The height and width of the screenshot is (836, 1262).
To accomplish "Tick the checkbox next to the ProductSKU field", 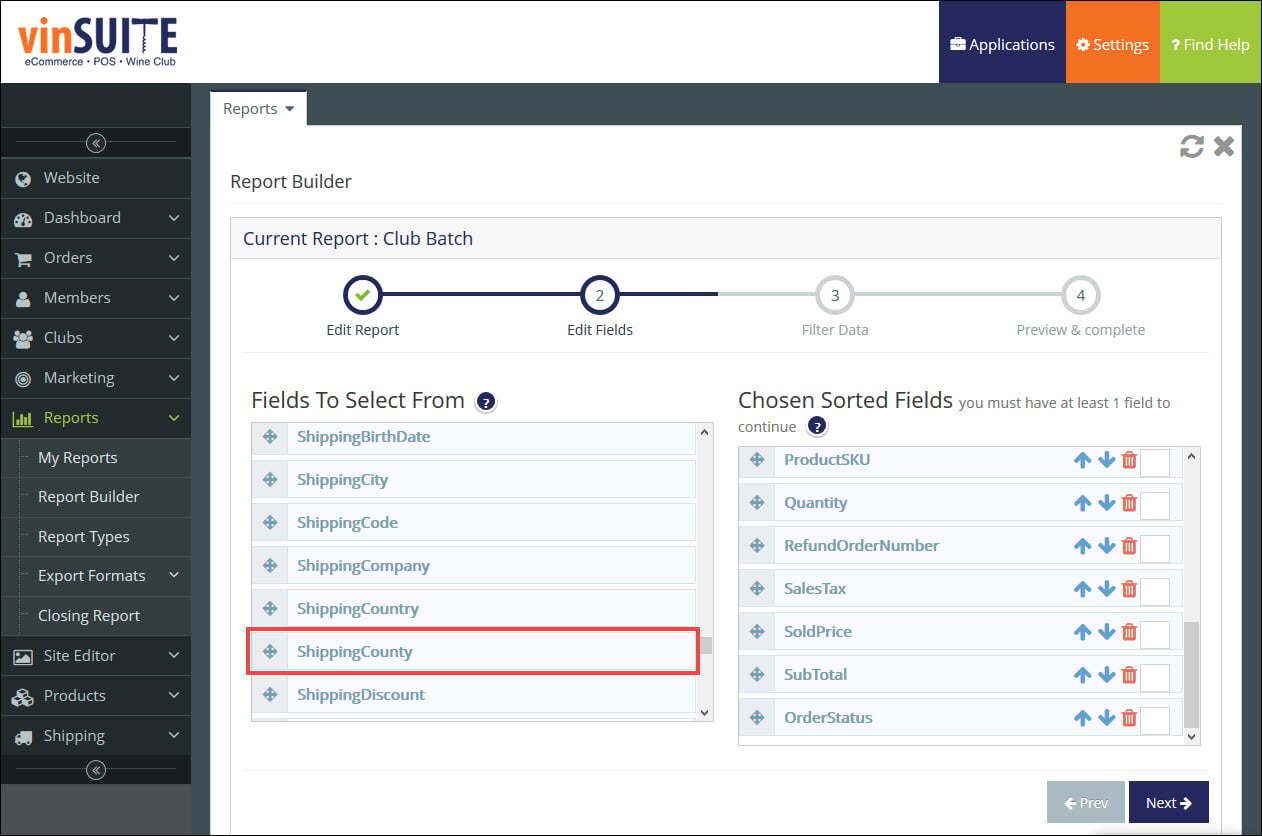I will point(1155,463).
